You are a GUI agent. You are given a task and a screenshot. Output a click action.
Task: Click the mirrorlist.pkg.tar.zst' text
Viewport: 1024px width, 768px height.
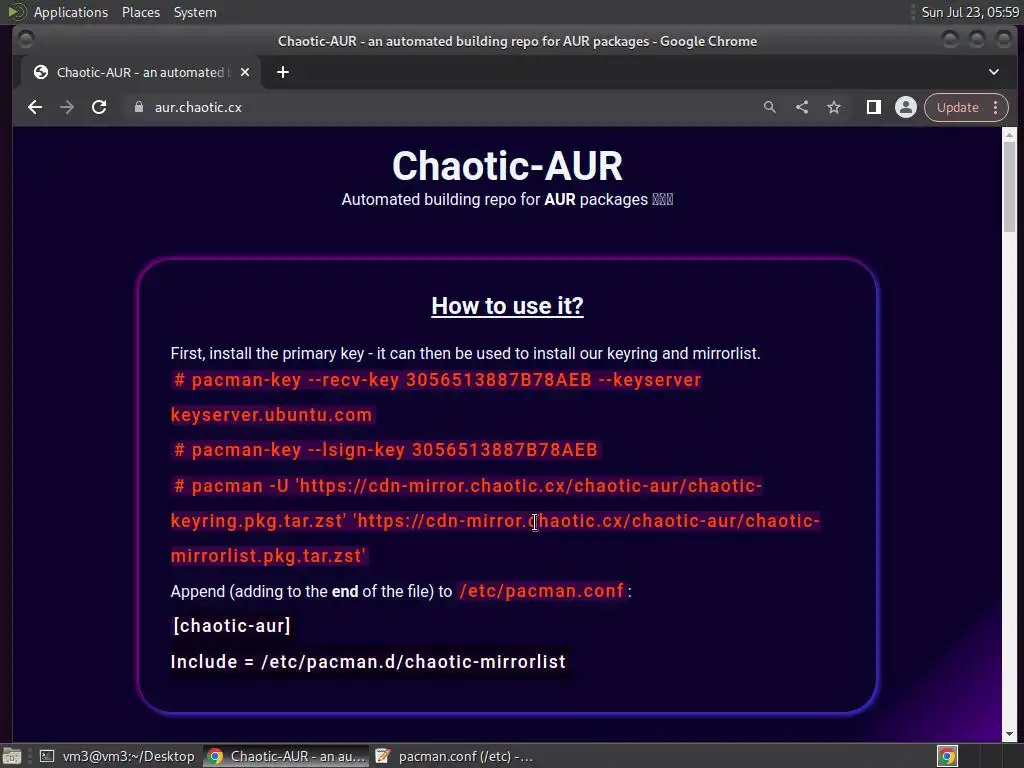click(x=268, y=556)
